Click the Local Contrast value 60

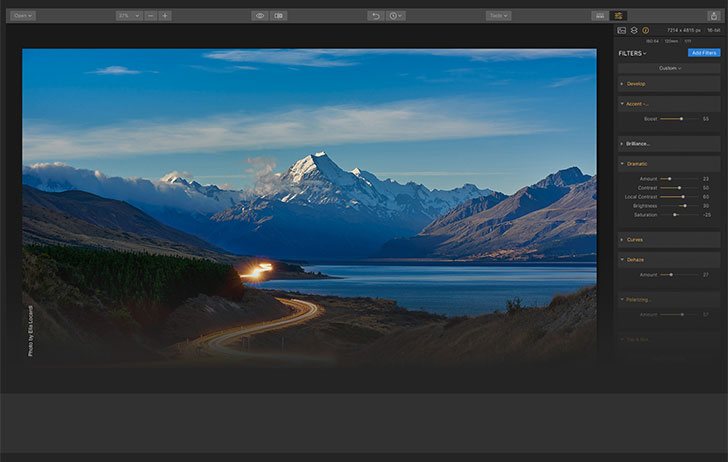(706, 197)
